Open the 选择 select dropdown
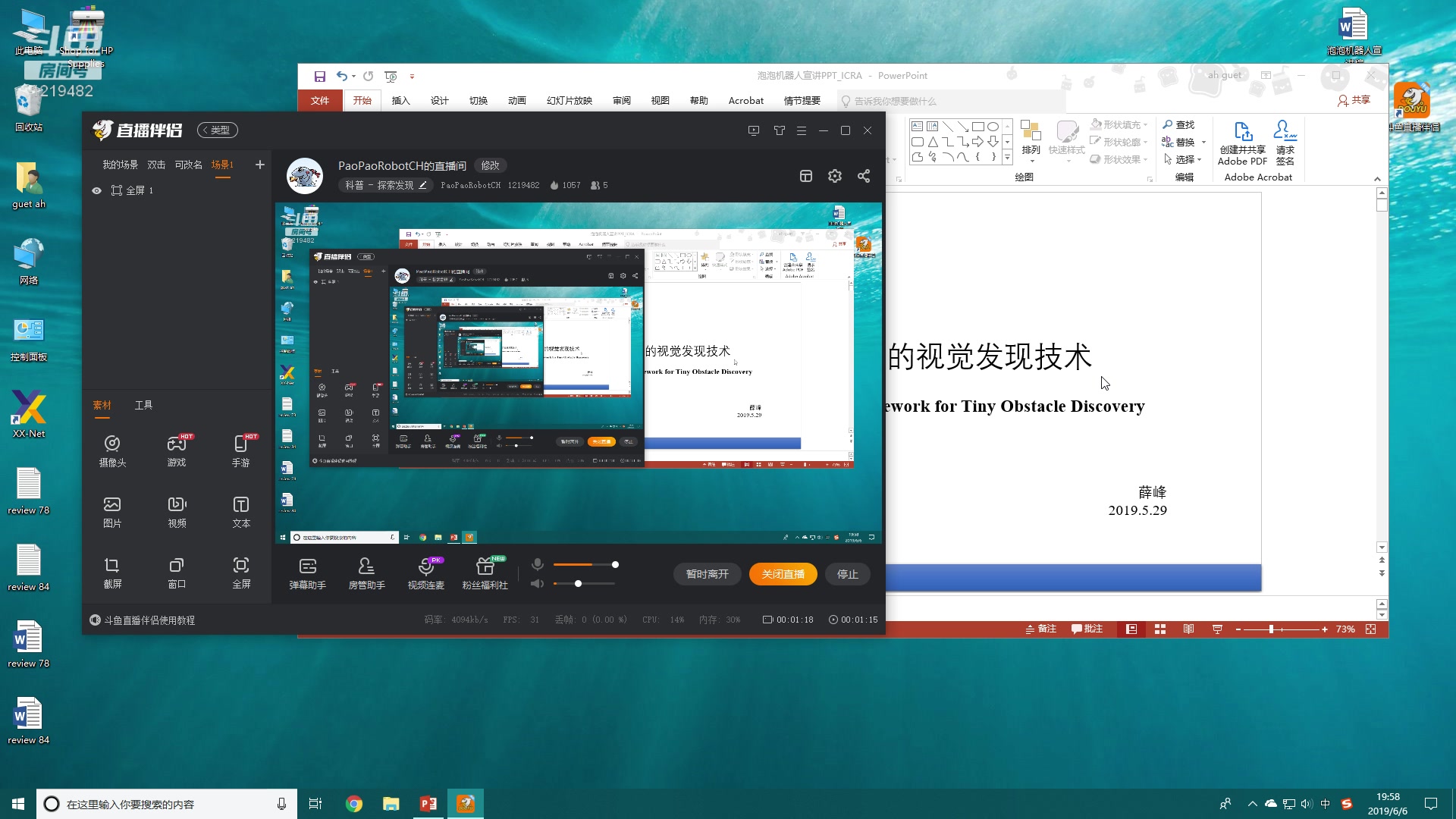The image size is (1456, 819). point(1183,159)
